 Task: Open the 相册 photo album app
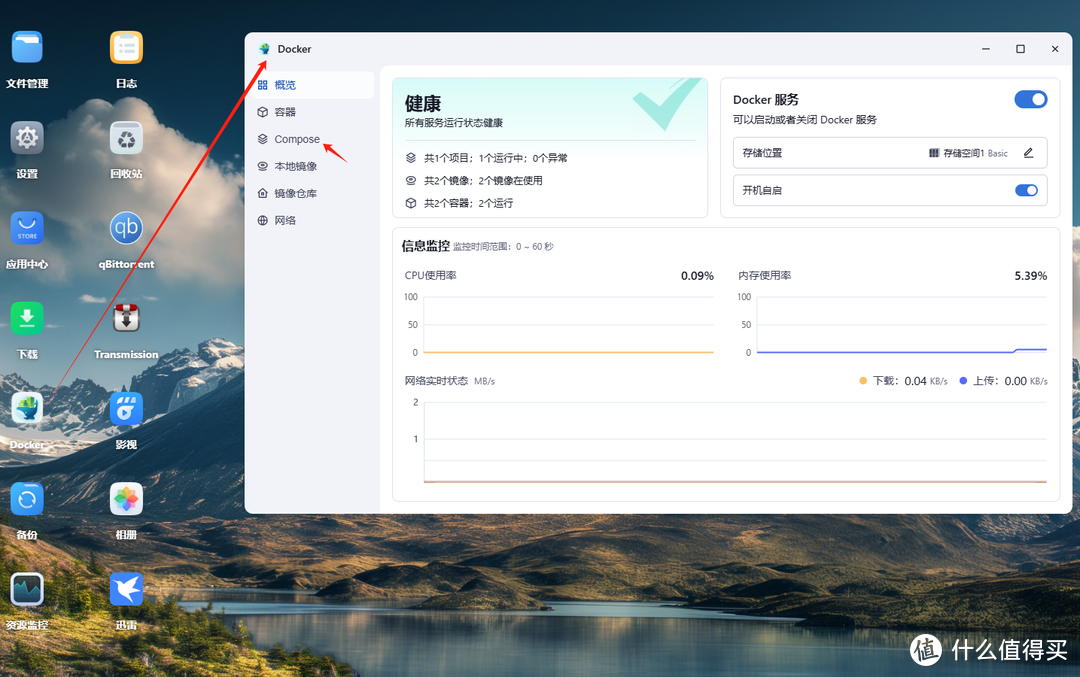point(126,499)
